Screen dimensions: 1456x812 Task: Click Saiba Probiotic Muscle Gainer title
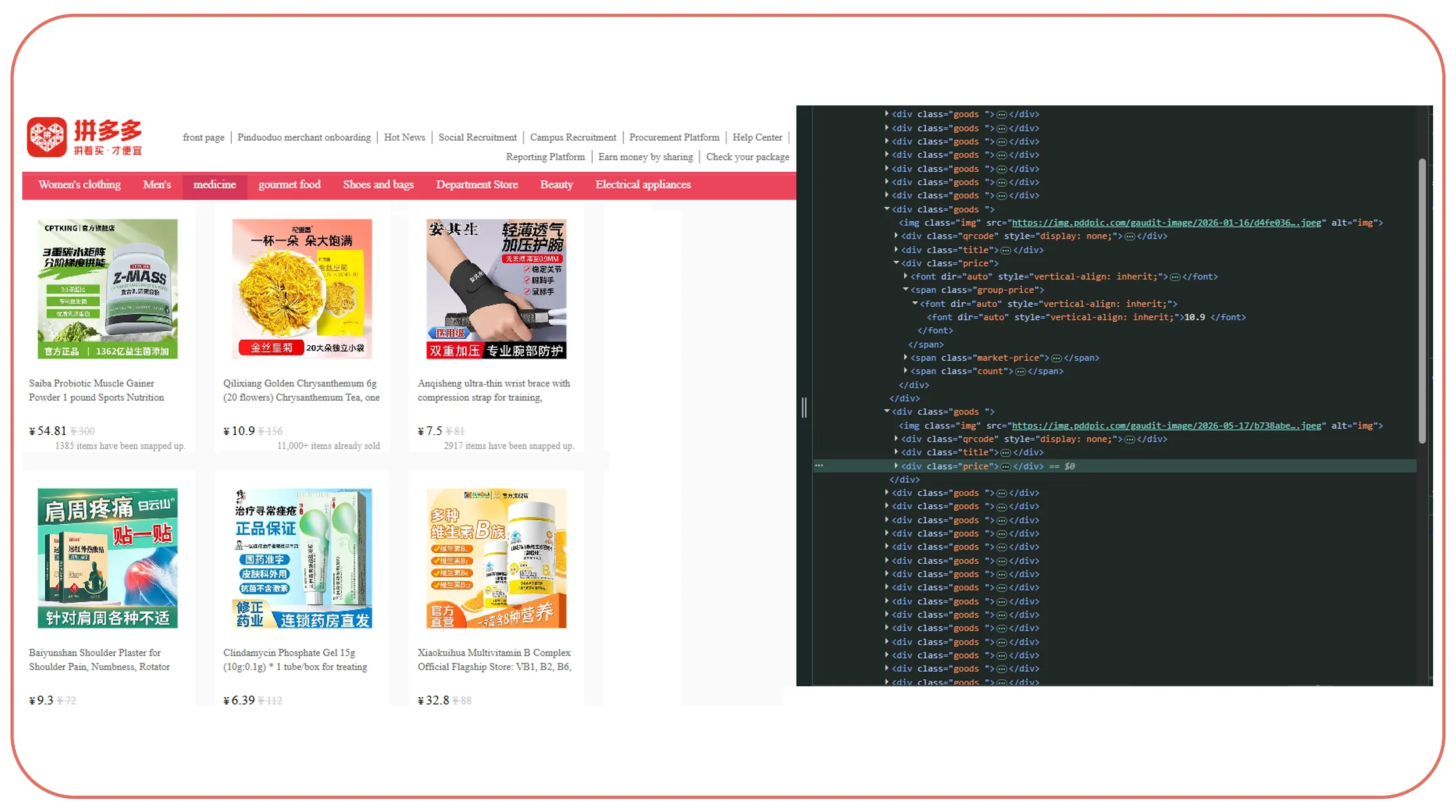[96, 390]
